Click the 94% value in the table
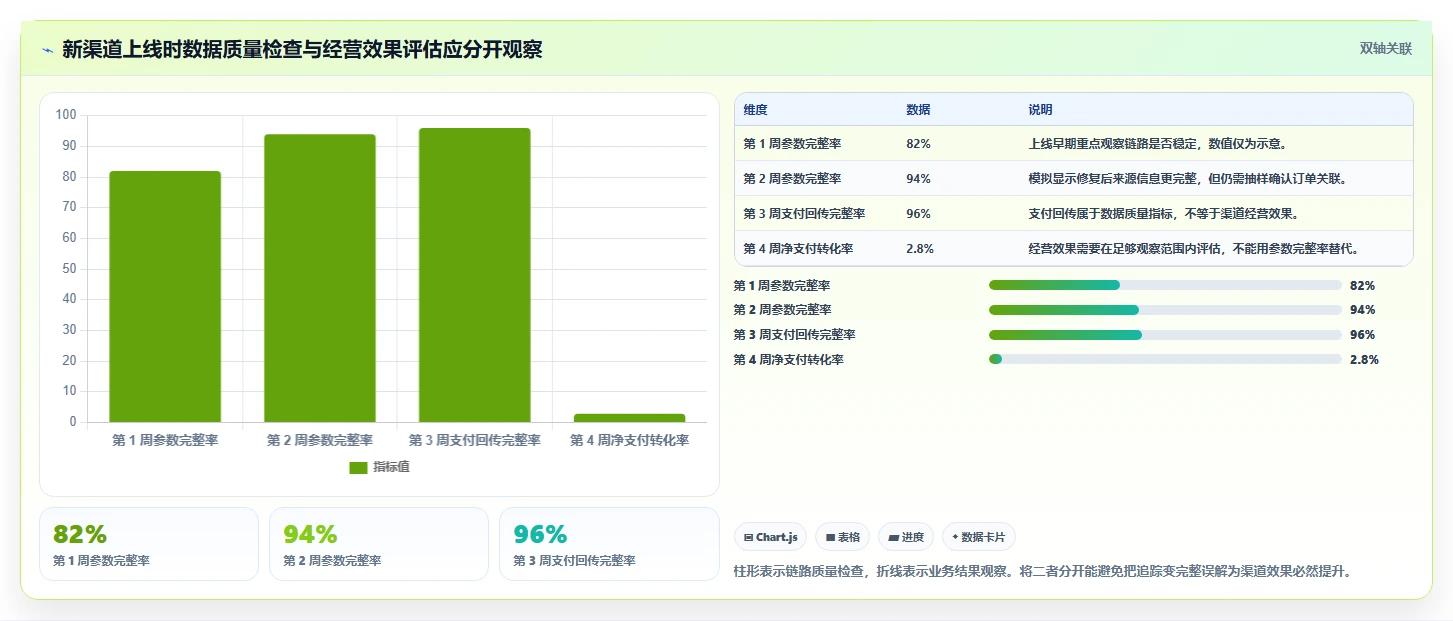 click(918, 179)
